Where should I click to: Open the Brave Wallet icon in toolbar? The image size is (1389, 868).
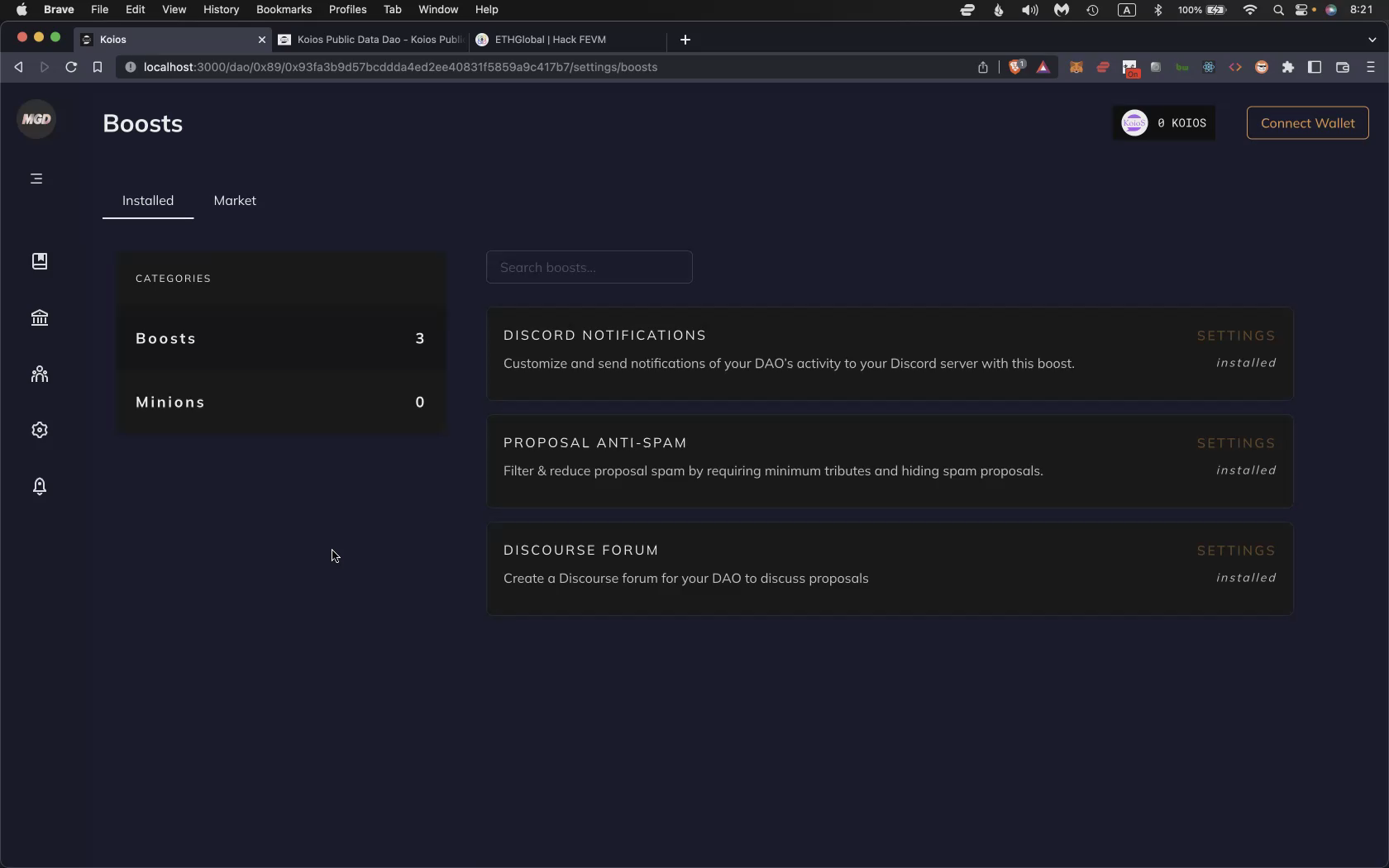[1343, 67]
